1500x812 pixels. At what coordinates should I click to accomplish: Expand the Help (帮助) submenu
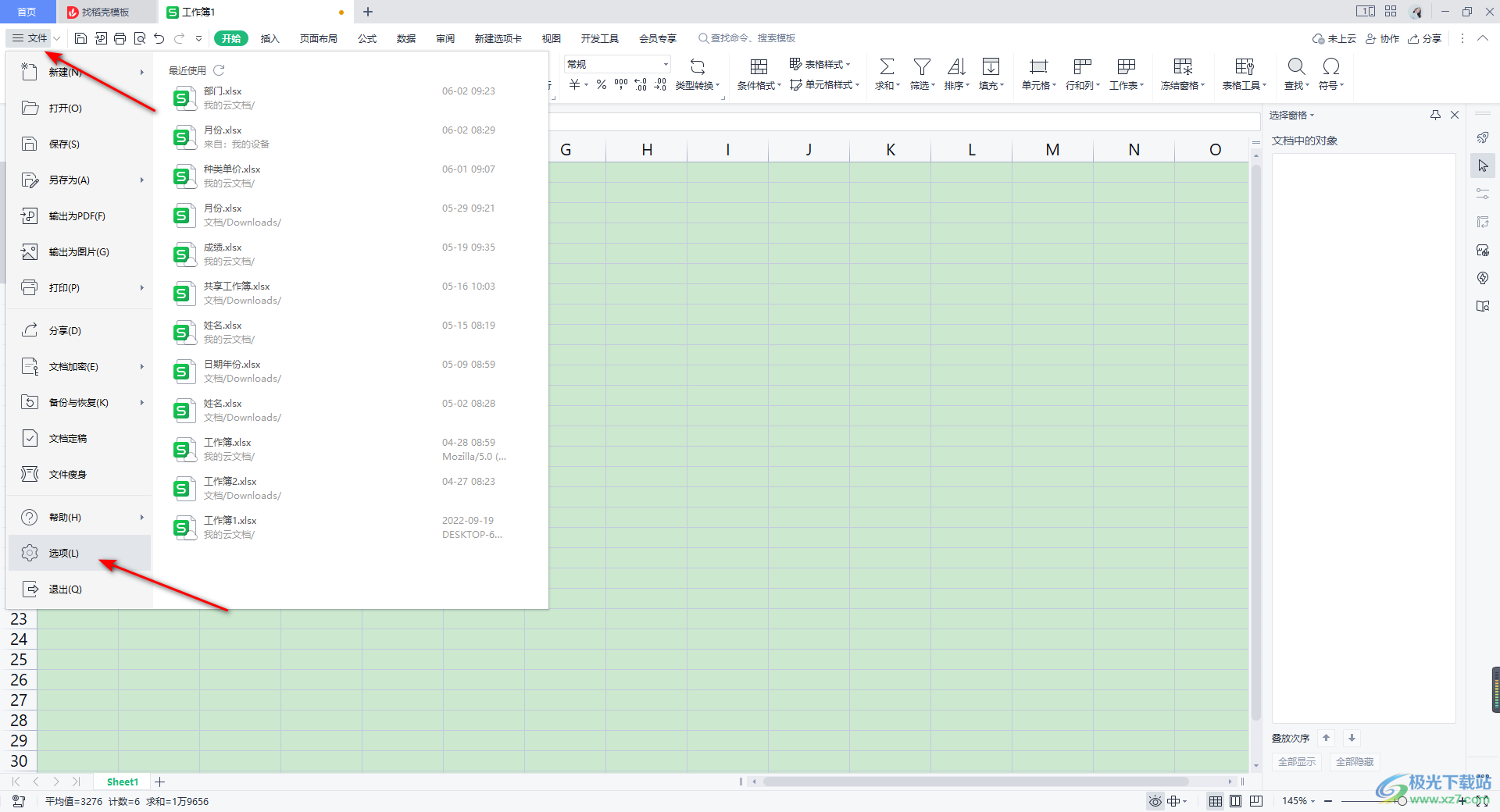[x=141, y=518]
